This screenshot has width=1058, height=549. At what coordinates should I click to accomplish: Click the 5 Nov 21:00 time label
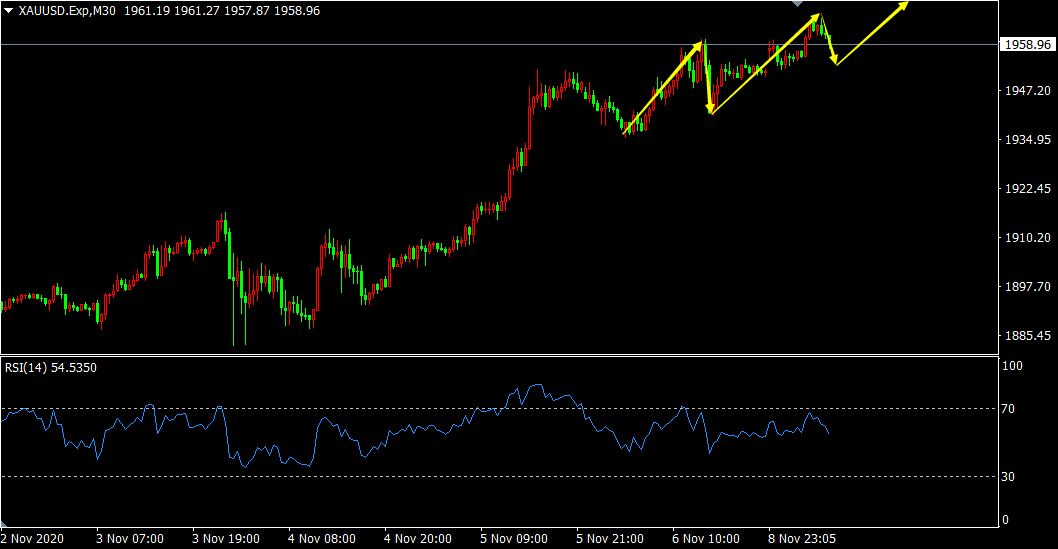tap(610, 539)
